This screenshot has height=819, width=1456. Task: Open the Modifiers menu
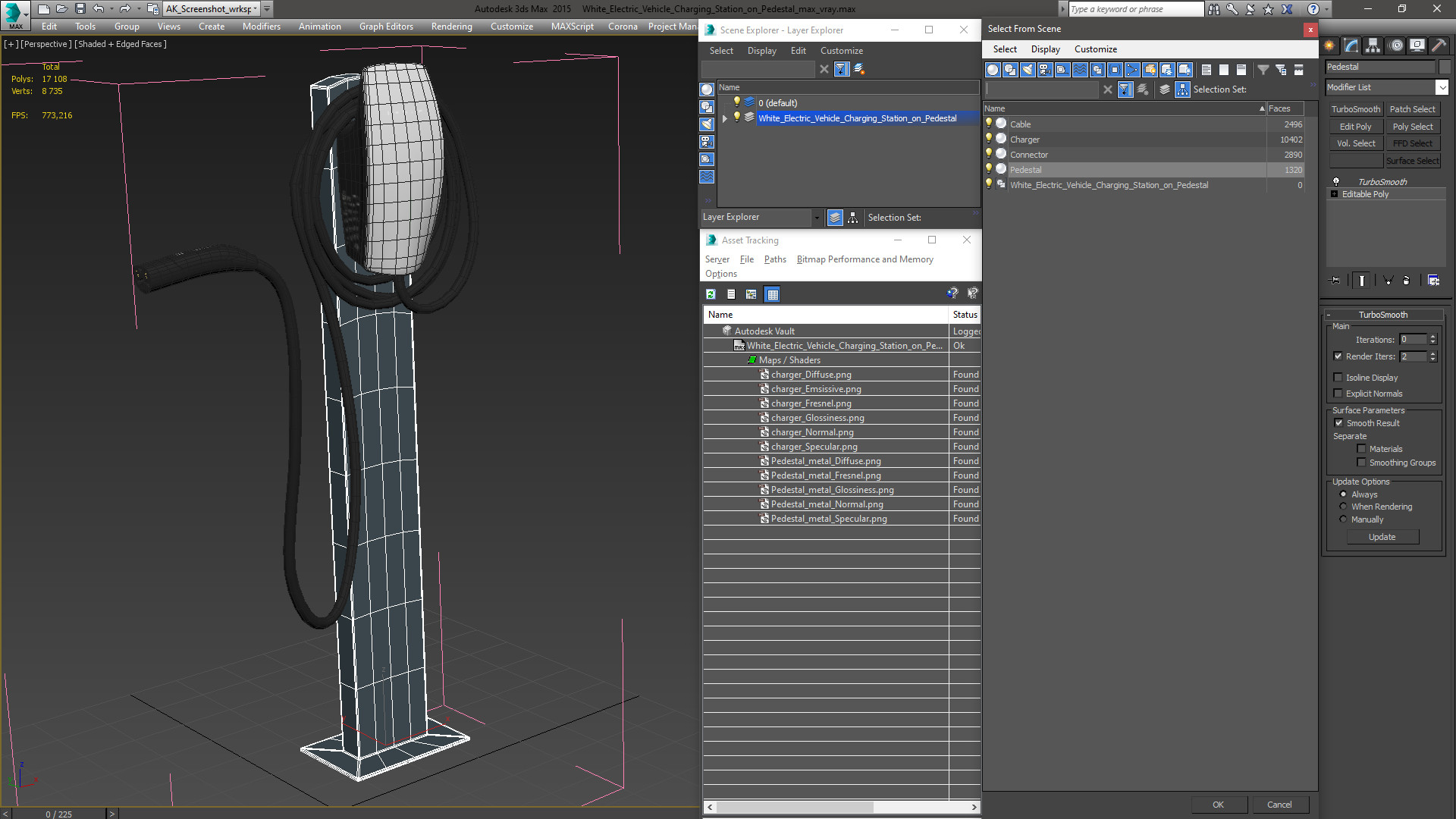(262, 27)
